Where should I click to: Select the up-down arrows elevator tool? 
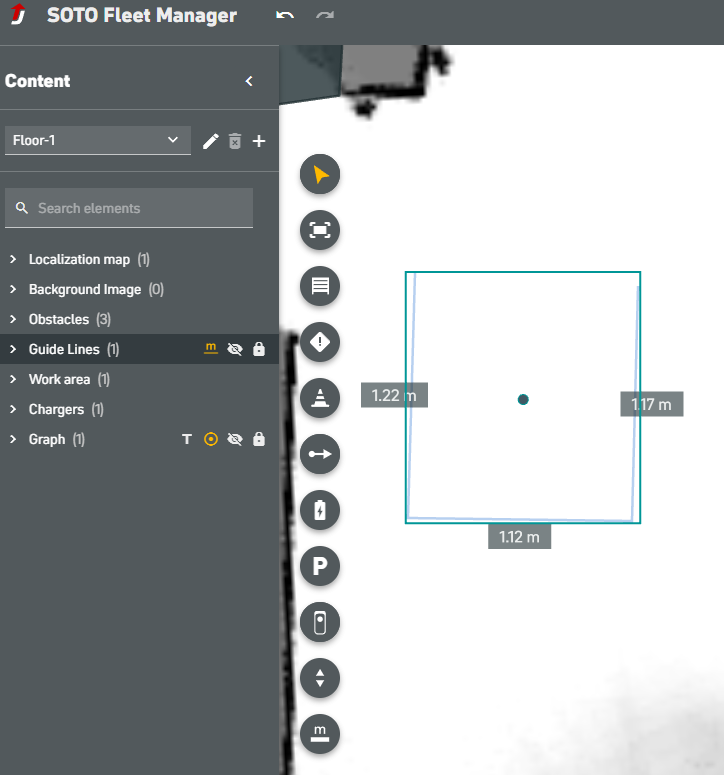coord(320,678)
